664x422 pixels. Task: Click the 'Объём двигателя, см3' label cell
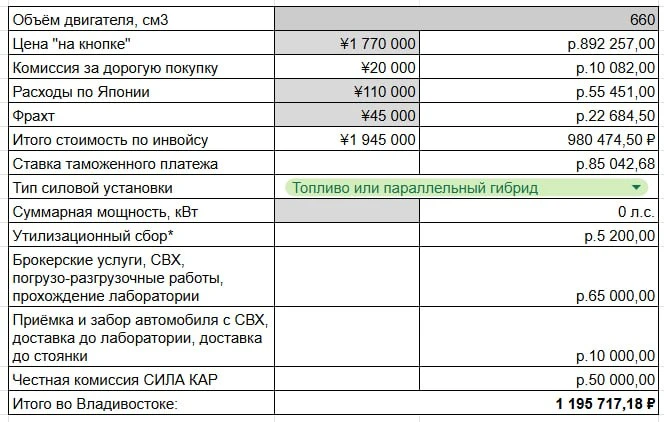tap(141, 19)
